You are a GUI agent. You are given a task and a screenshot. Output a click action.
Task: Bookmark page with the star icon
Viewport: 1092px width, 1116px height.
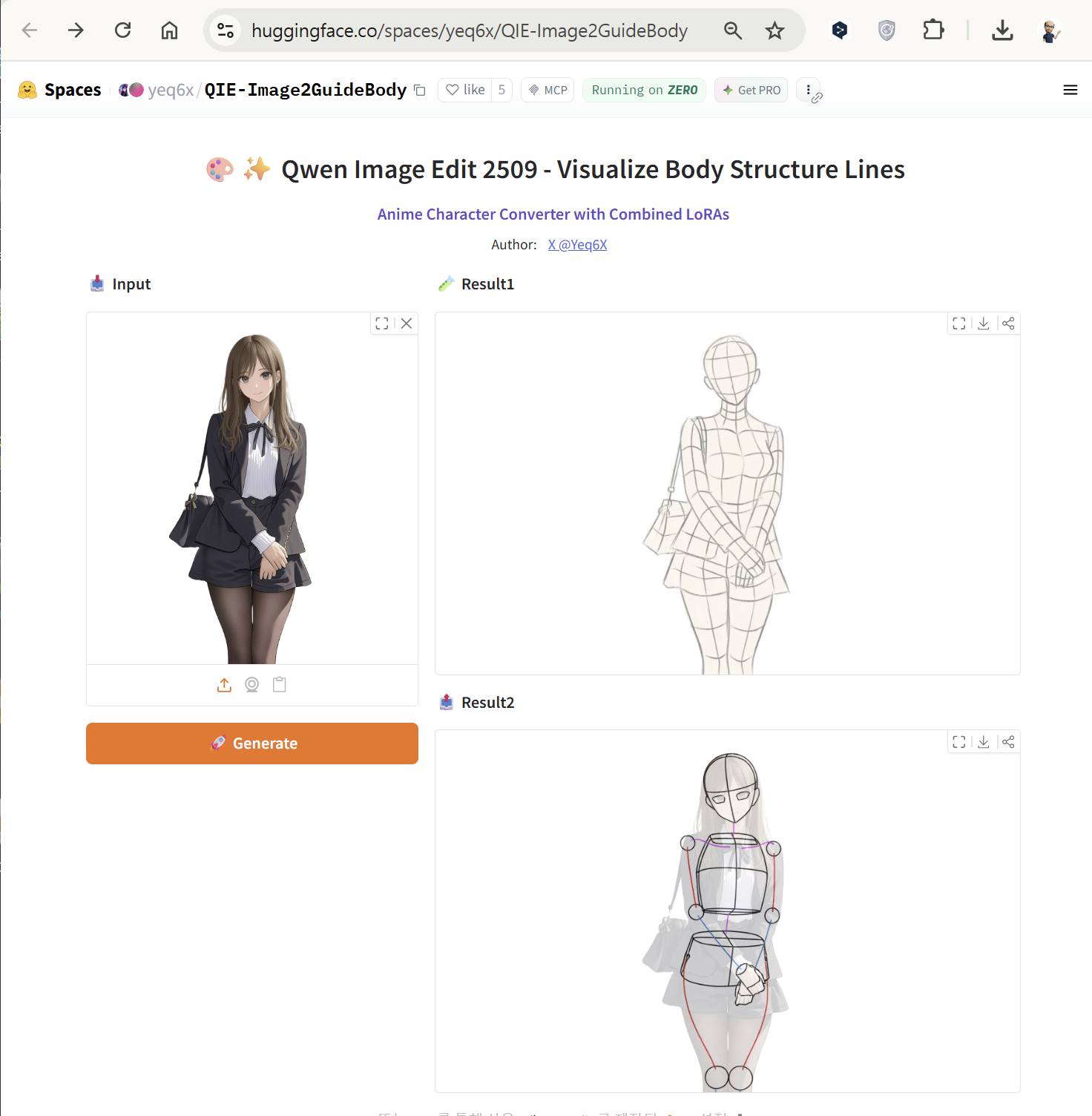(774, 30)
